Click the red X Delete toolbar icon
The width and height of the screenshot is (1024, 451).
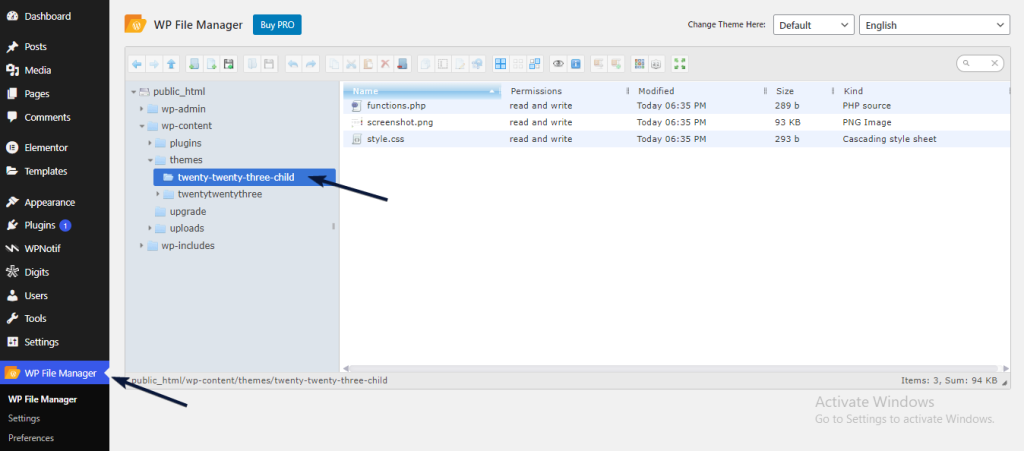385,64
